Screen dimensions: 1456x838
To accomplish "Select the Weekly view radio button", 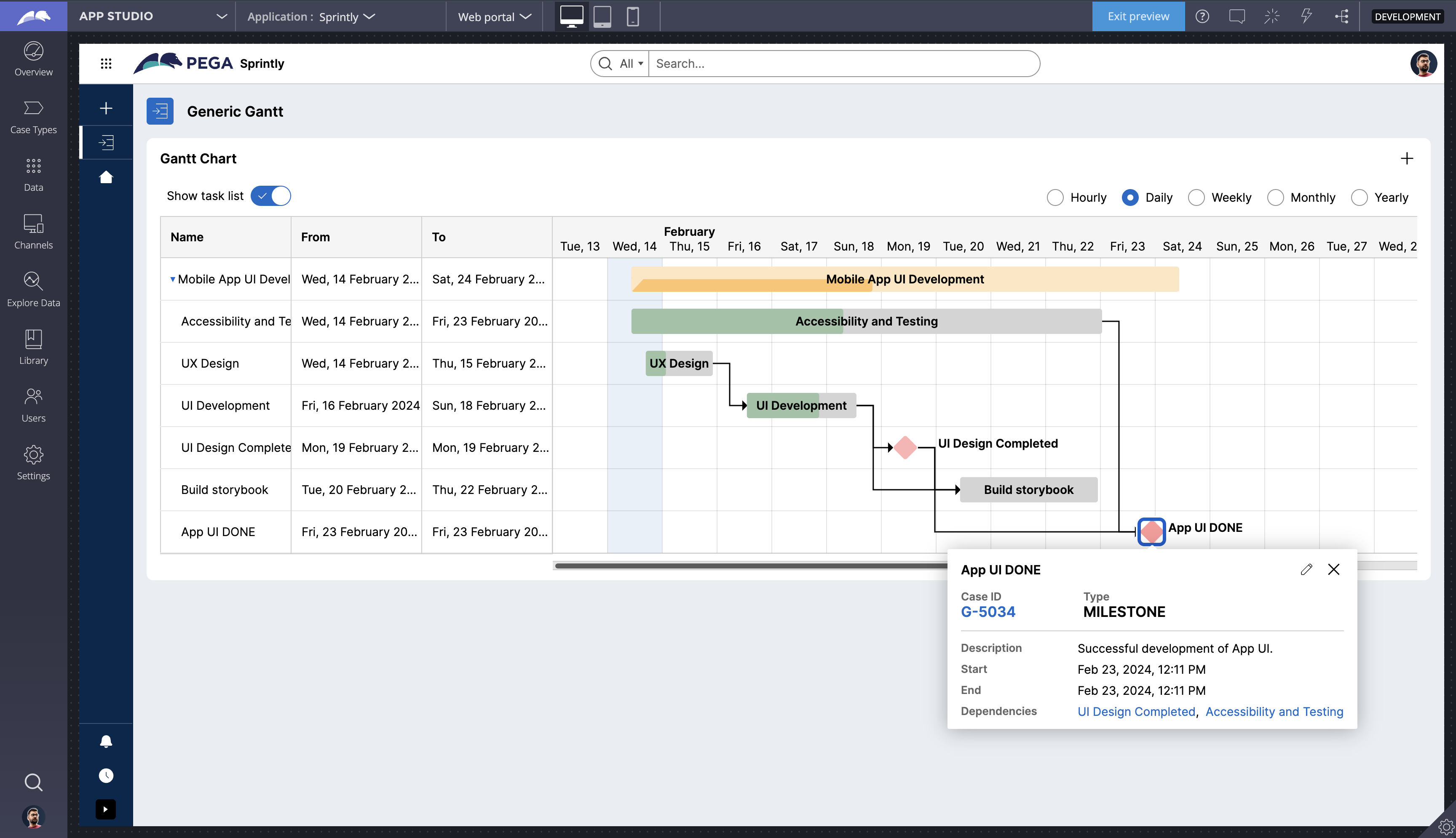I will [x=1196, y=197].
